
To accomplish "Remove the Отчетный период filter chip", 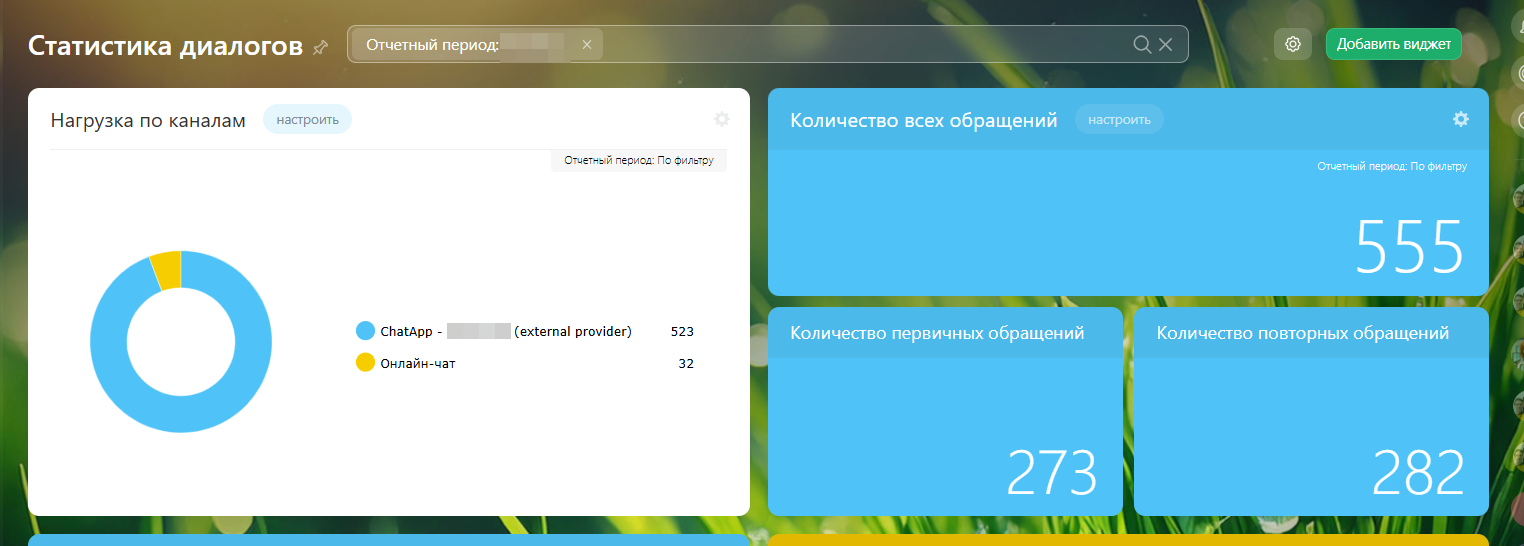I will tap(587, 44).
